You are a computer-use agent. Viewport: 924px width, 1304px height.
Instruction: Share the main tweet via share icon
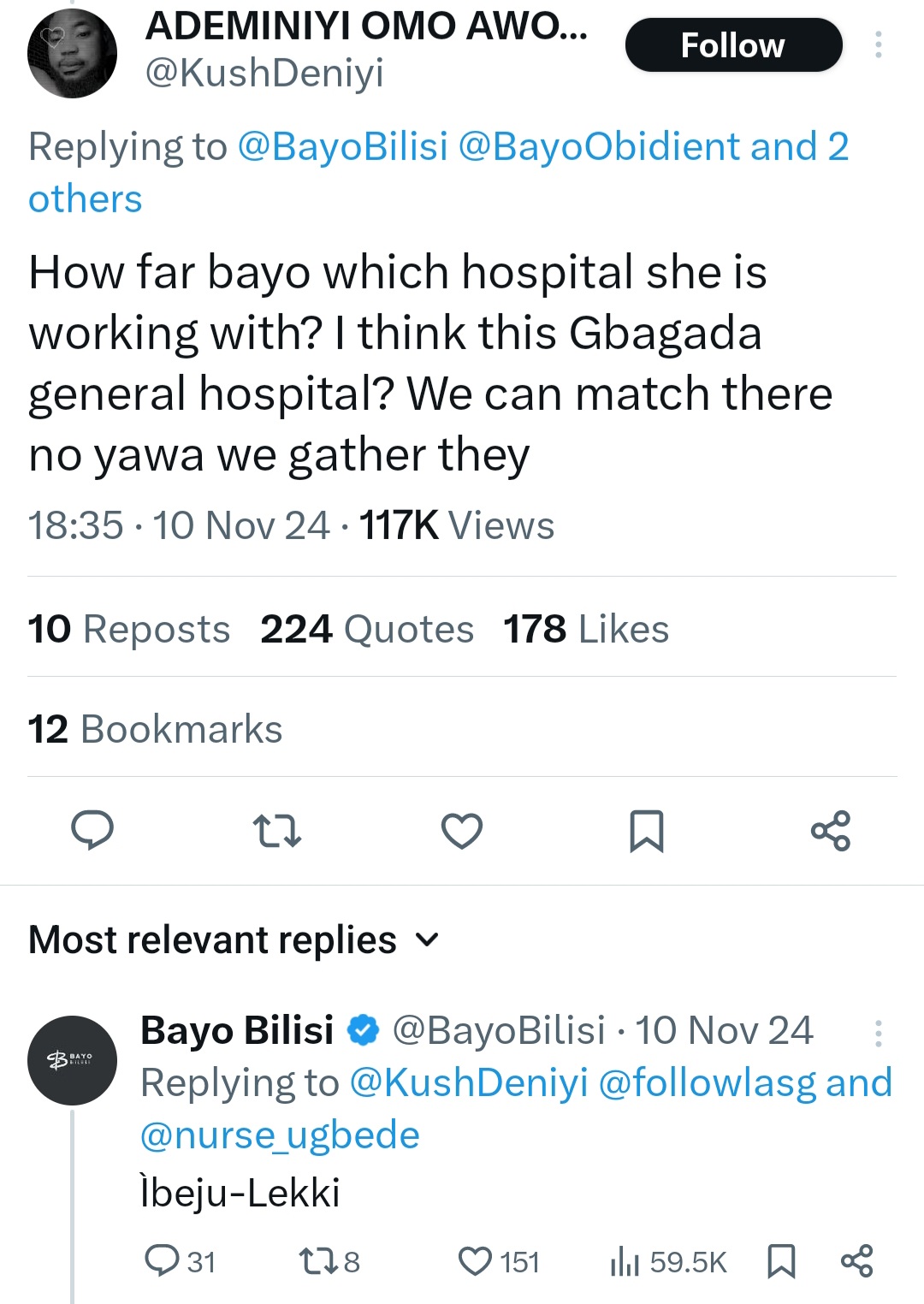(x=831, y=830)
